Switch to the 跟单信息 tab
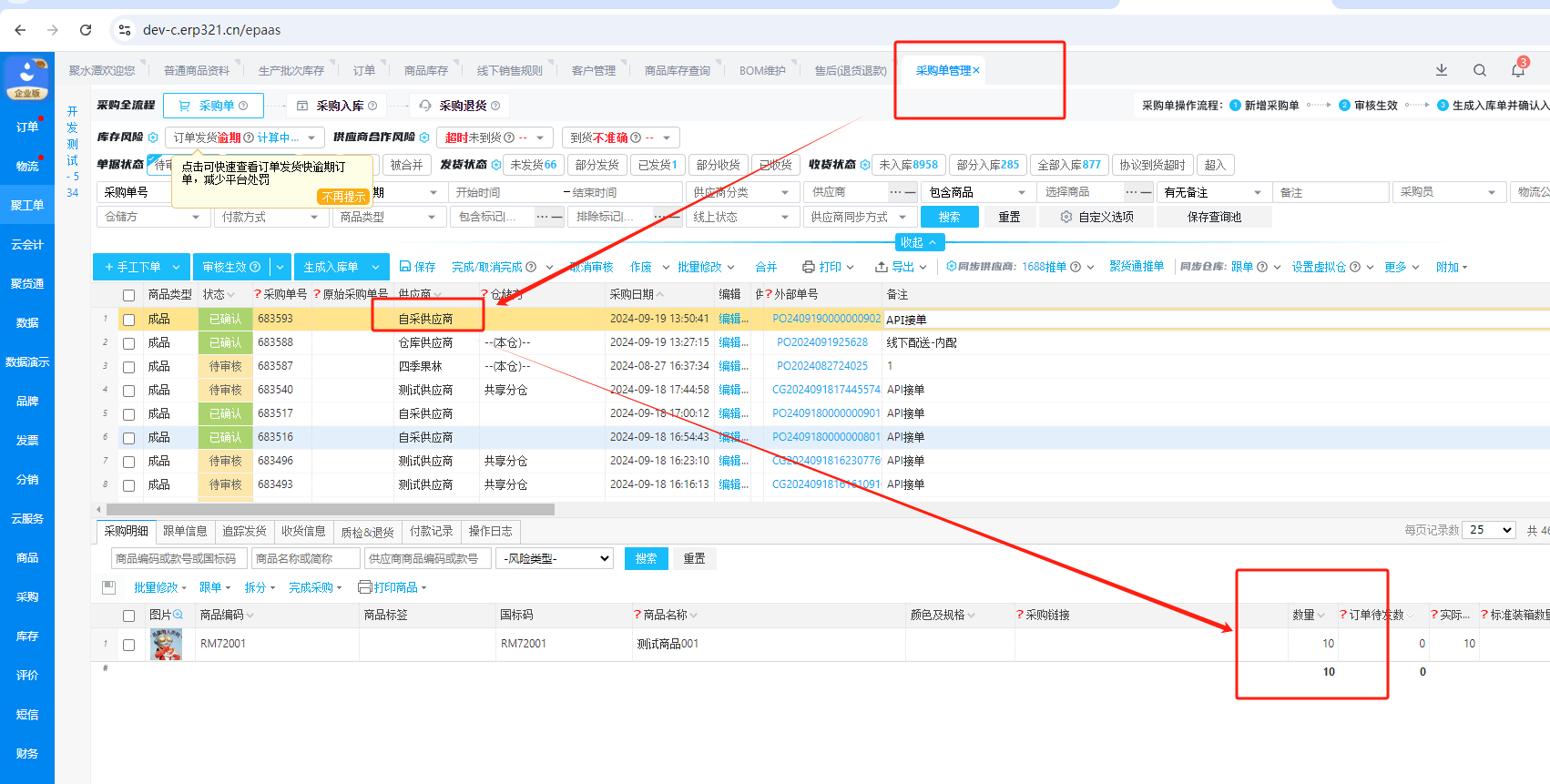The height and width of the screenshot is (784, 1550). 185,531
